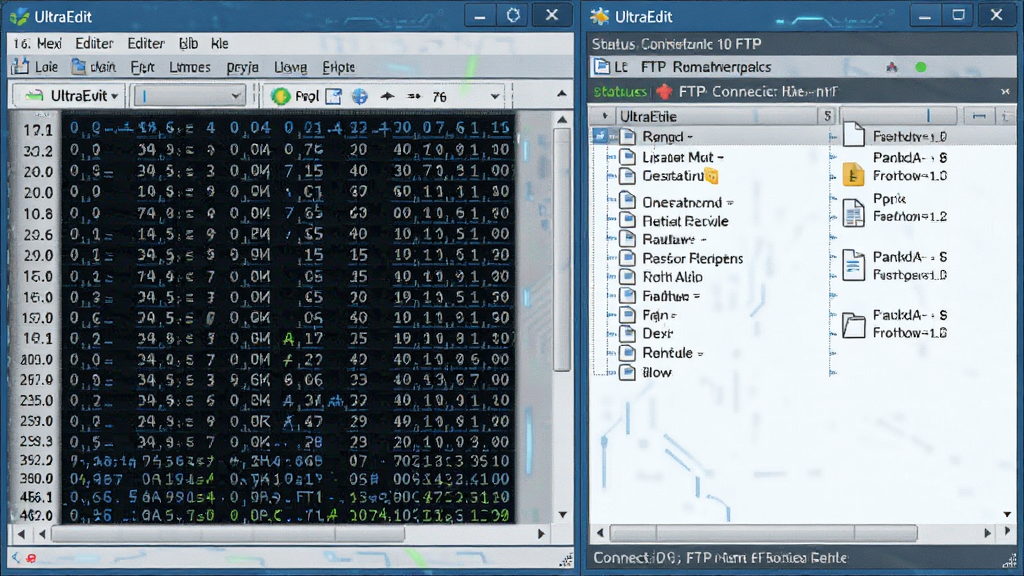Click the red FTP Connecic icon
The width and height of the screenshot is (1024, 576).
point(664,91)
